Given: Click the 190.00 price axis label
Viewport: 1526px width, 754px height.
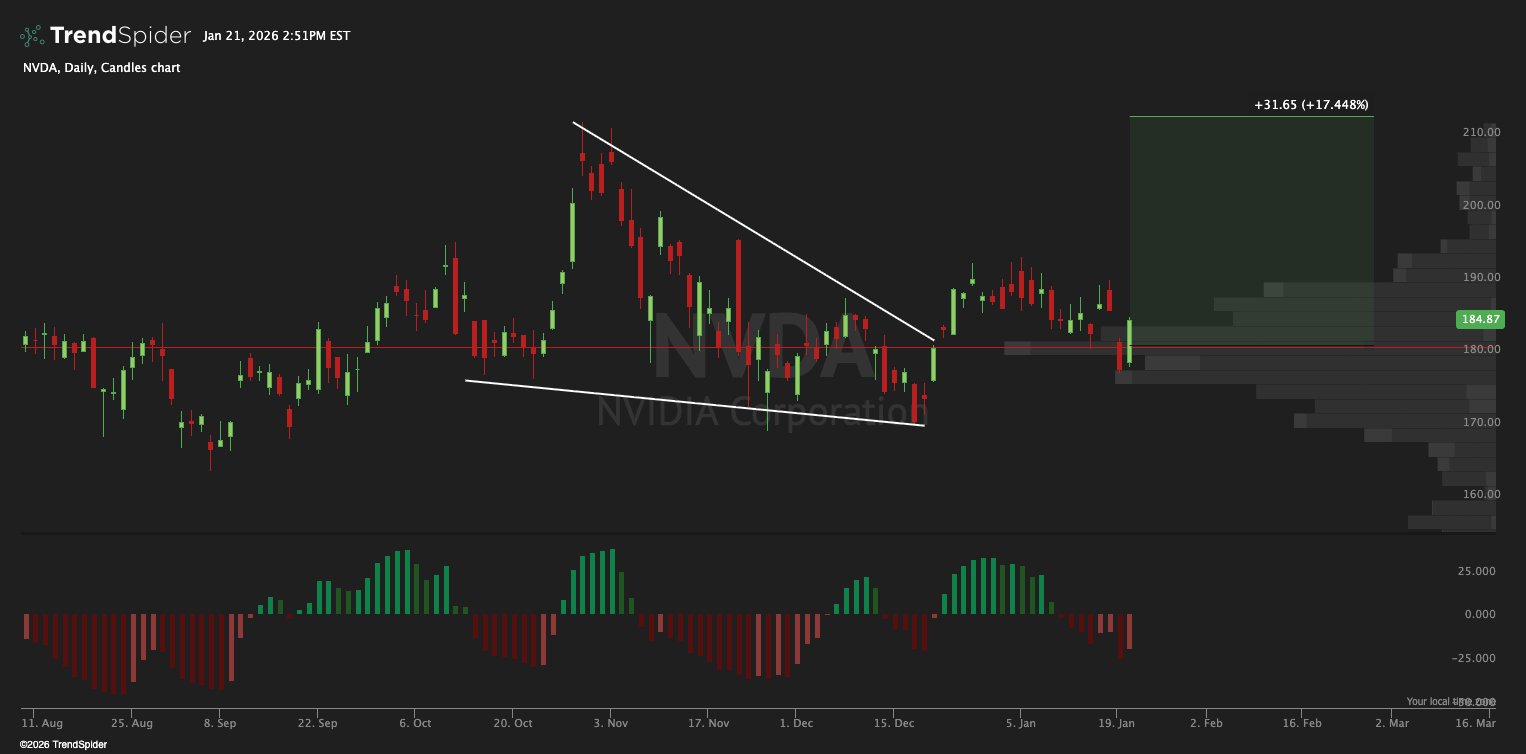Looking at the screenshot, I should coord(1480,277).
